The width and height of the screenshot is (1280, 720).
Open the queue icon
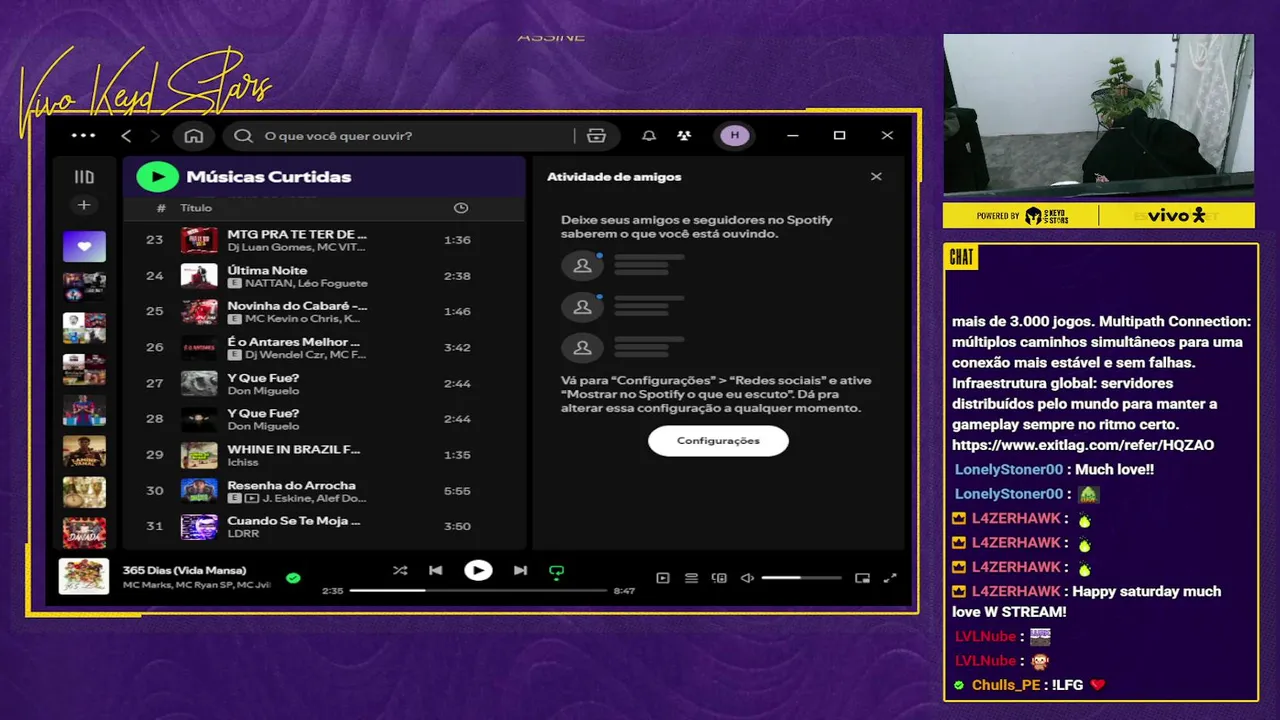pyautogui.click(x=691, y=578)
